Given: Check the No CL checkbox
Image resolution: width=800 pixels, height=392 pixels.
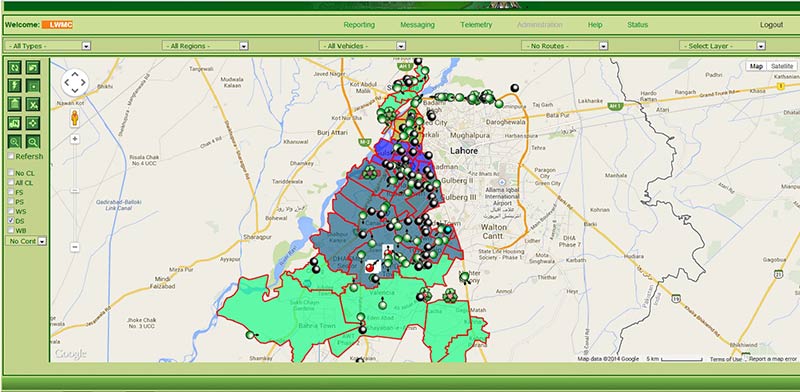Looking at the screenshot, I should [x=11, y=173].
